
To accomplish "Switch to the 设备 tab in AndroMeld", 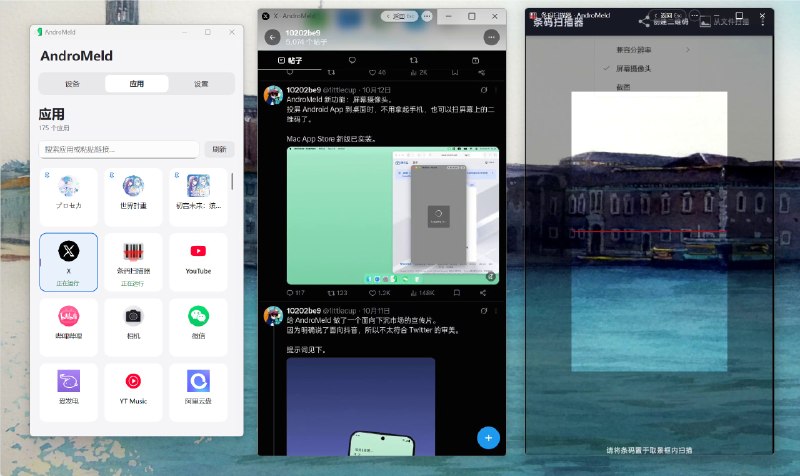I will point(72,84).
